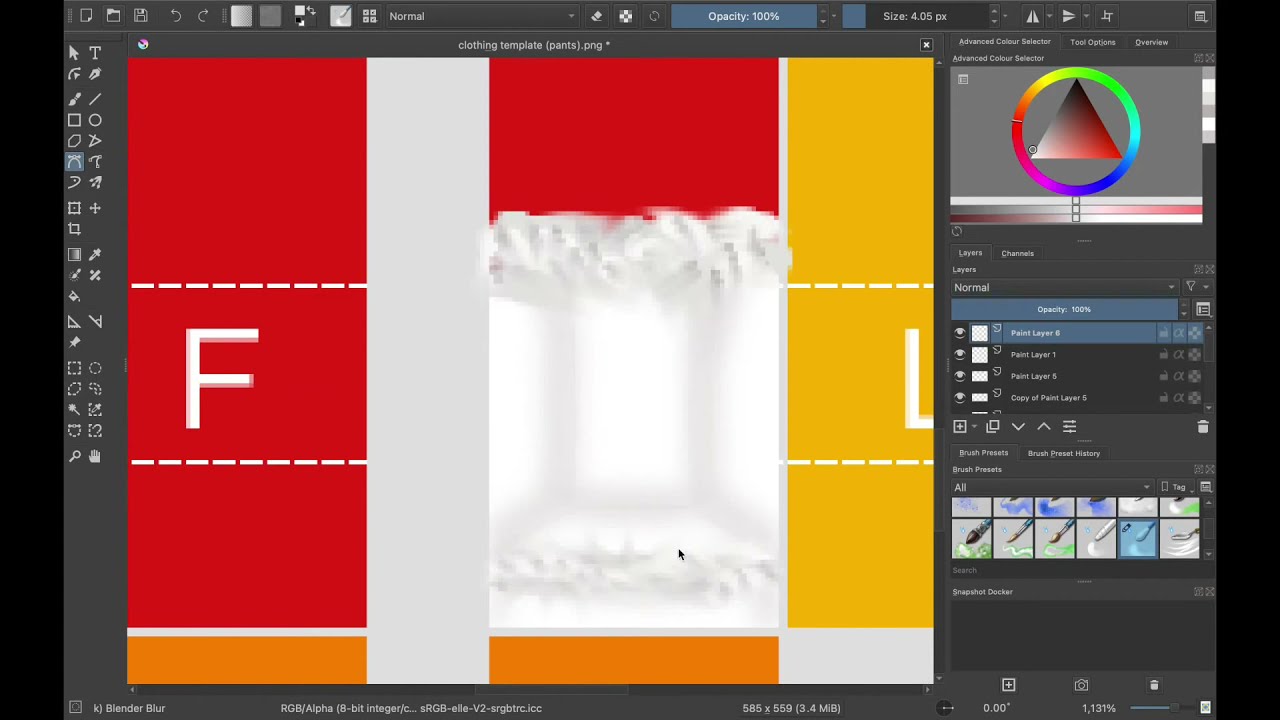
Task: Move the layer down with arrow button
Action: pyautogui.click(x=1018, y=426)
